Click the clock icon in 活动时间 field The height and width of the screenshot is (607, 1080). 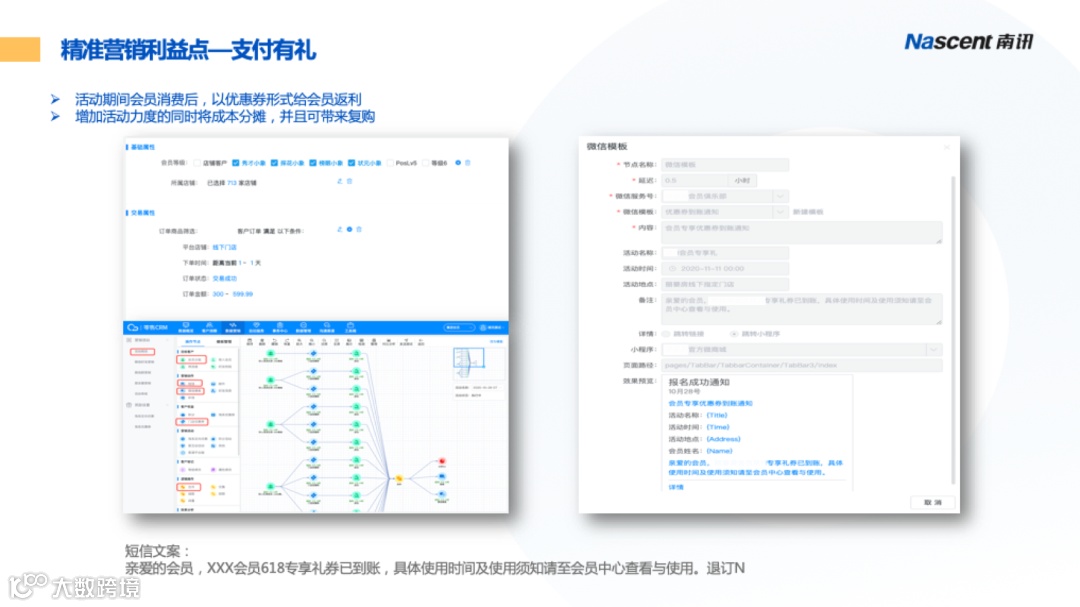pos(672,269)
